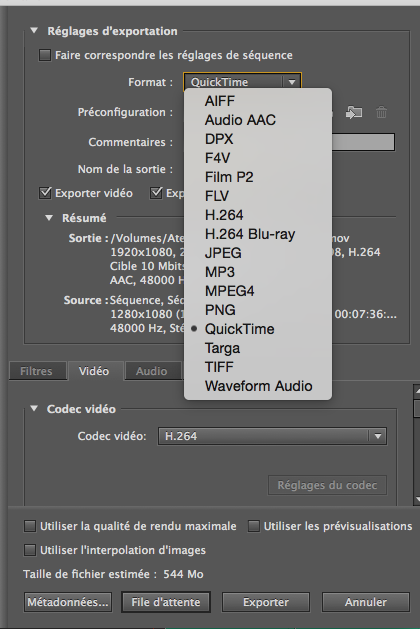Pick Waveform Audio format entry
Image resolution: width=420 pixels, height=629 pixels.
coord(258,386)
